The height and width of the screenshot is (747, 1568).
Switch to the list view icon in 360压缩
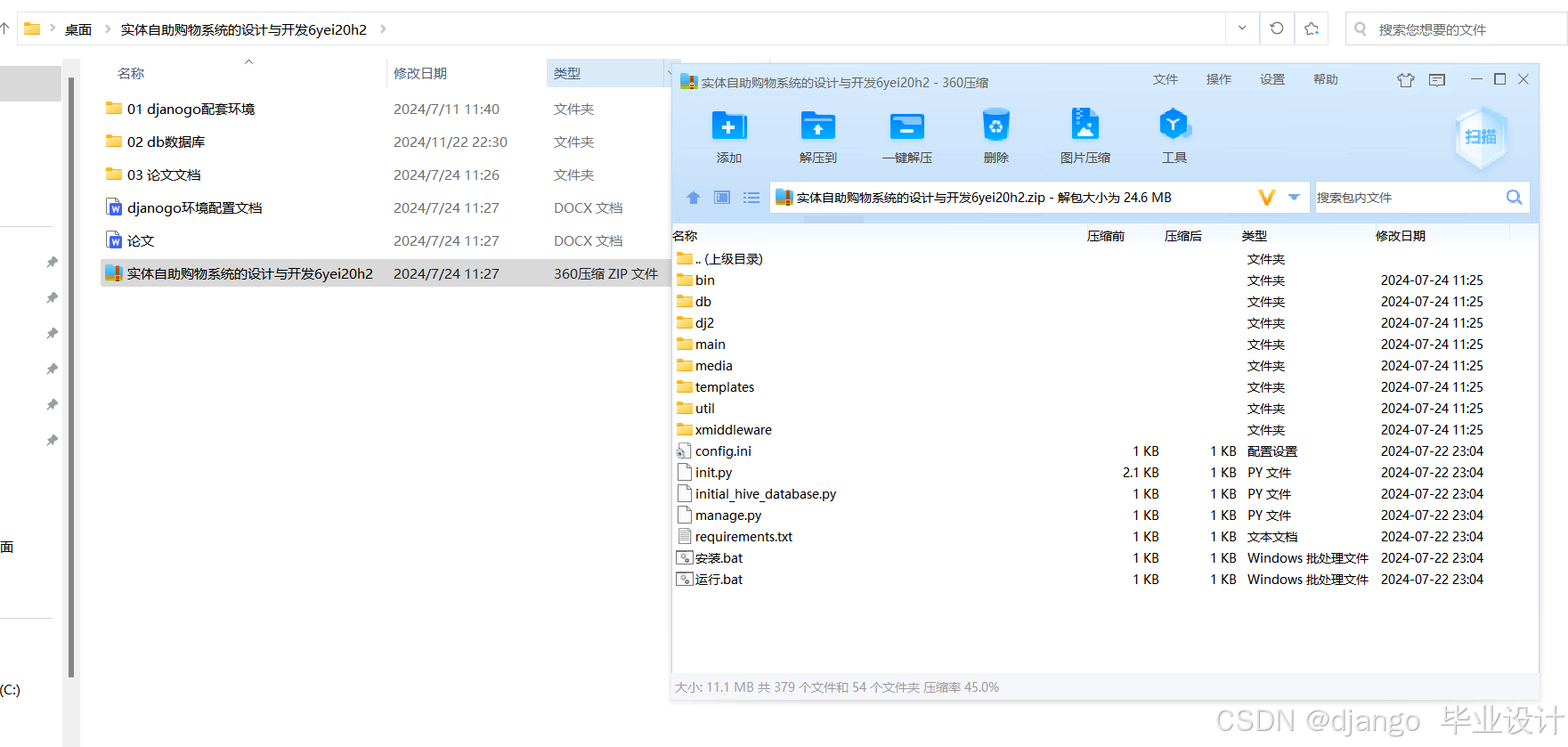[752, 198]
